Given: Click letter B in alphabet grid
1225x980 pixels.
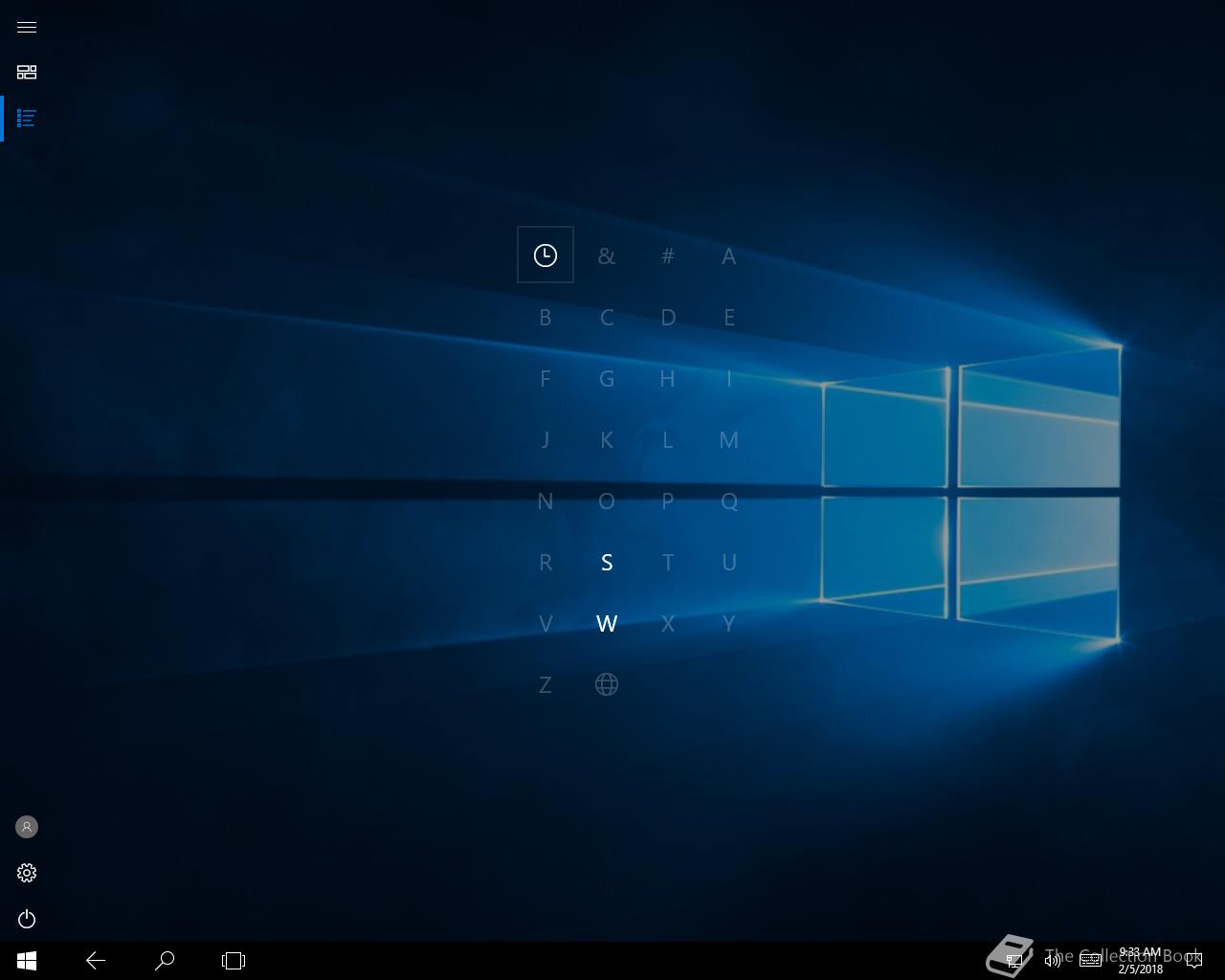Looking at the screenshot, I should click(546, 318).
